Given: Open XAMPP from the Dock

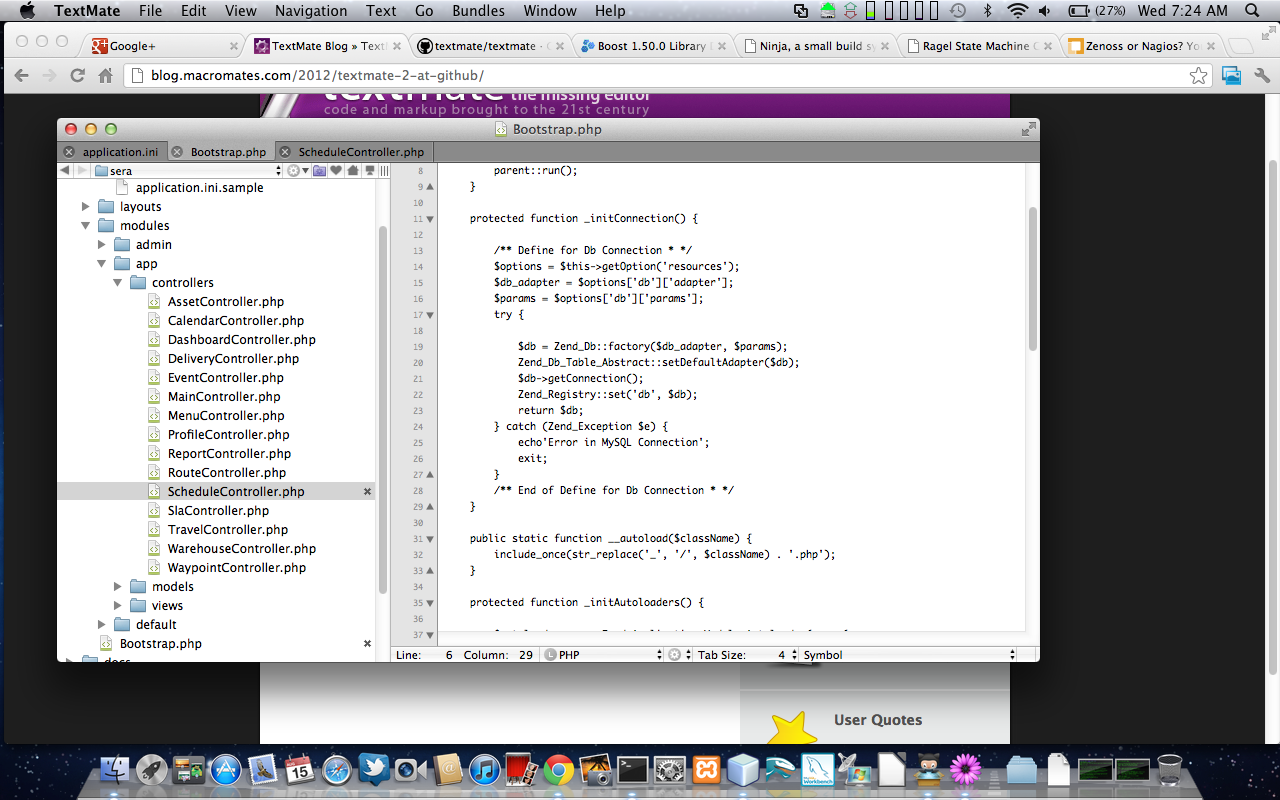Looking at the screenshot, I should tap(706, 769).
